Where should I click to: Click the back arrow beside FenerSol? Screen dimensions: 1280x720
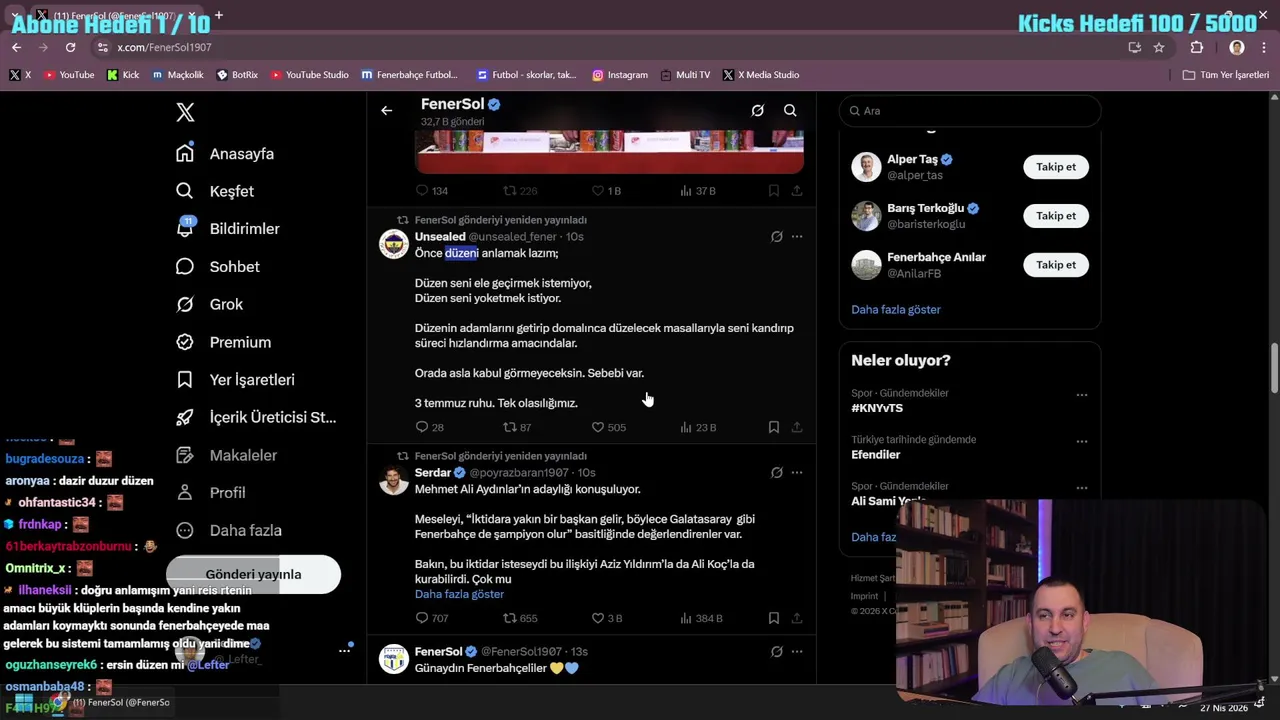pos(387,111)
